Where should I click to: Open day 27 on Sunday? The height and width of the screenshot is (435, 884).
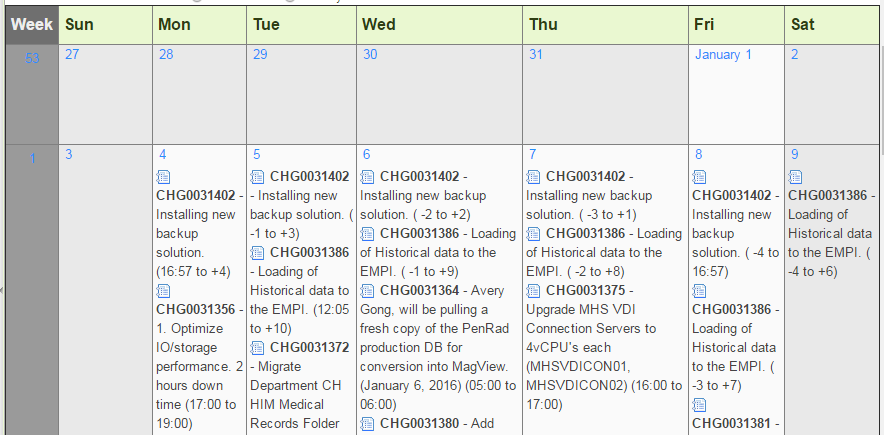tap(72, 55)
